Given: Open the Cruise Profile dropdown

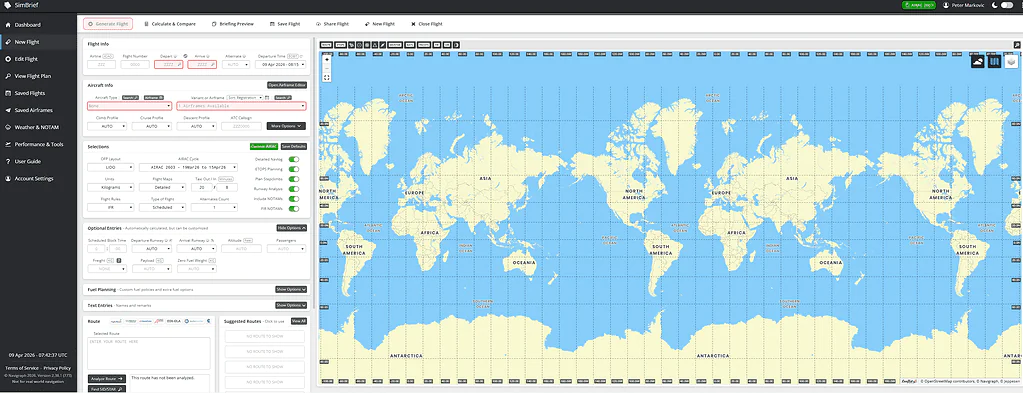Looking at the screenshot, I should point(151,126).
